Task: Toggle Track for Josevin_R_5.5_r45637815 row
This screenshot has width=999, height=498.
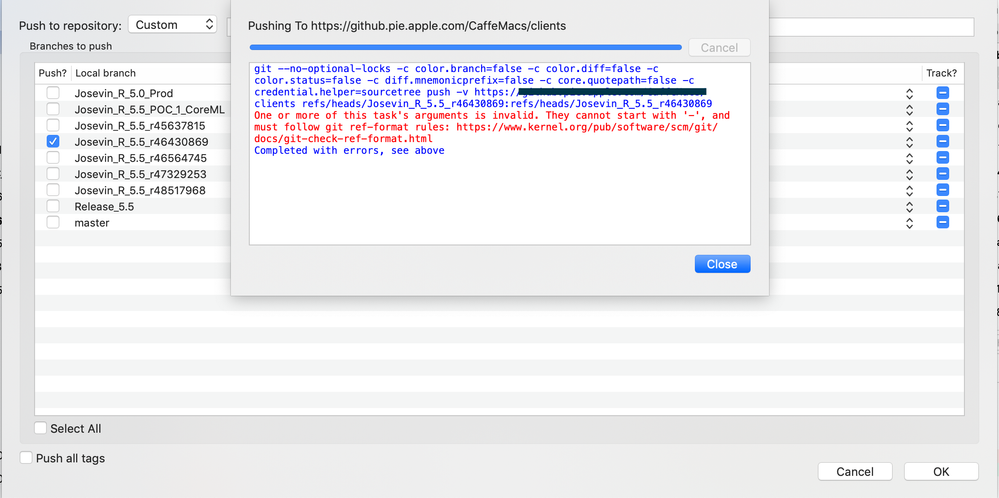Action: click(x=942, y=125)
